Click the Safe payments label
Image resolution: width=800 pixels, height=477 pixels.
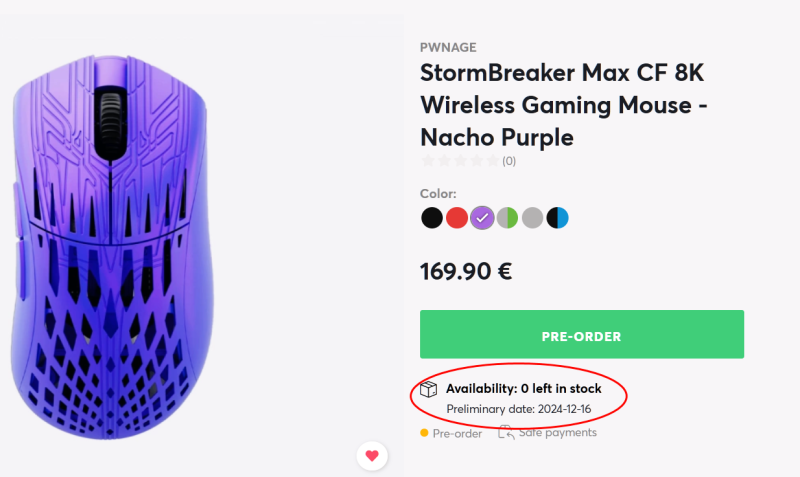[558, 433]
